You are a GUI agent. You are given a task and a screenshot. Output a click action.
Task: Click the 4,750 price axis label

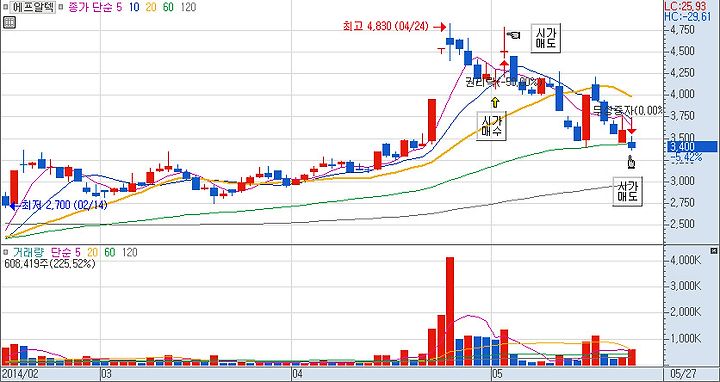click(x=683, y=30)
